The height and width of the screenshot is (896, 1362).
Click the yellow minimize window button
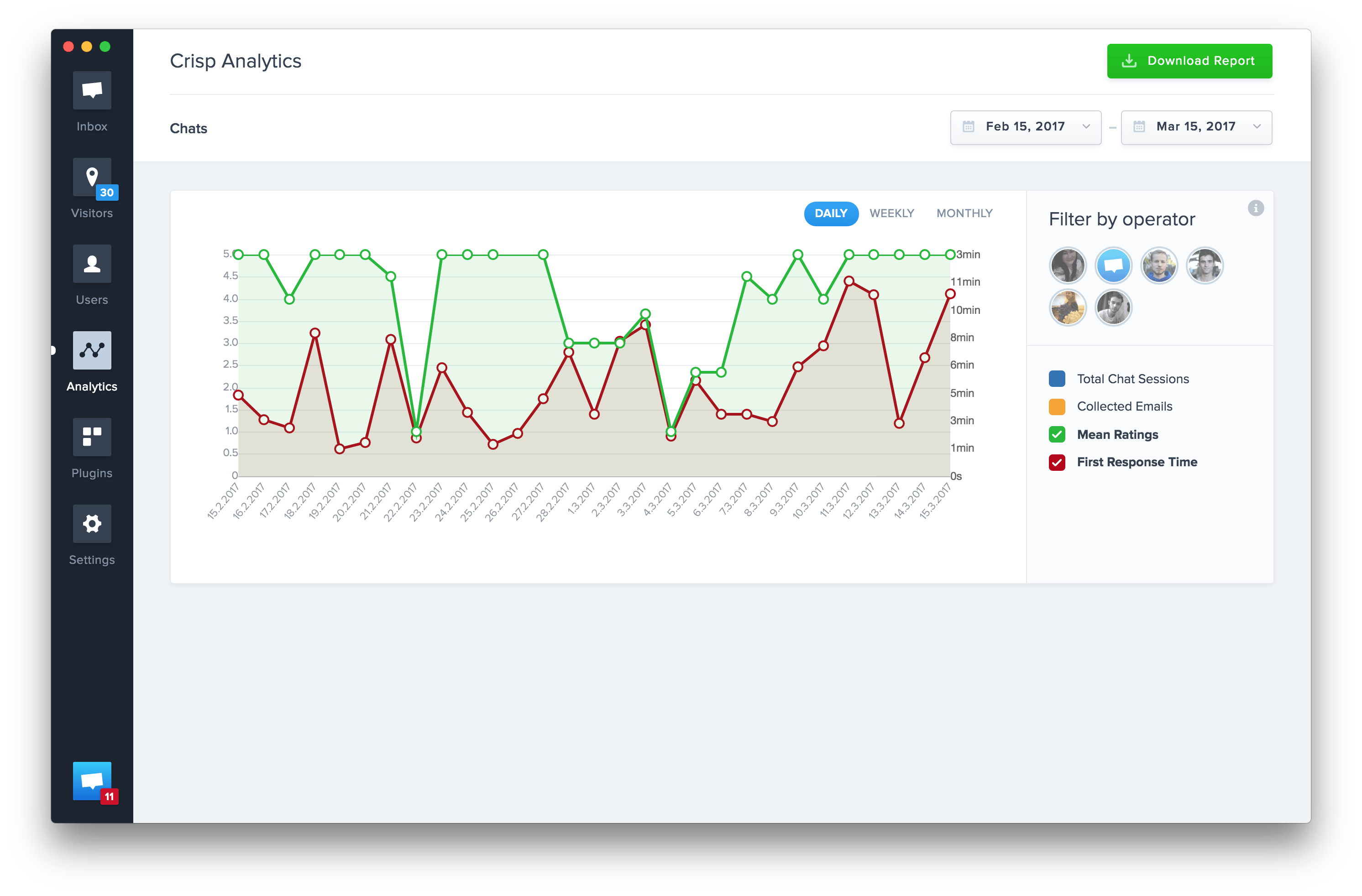[87, 47]
